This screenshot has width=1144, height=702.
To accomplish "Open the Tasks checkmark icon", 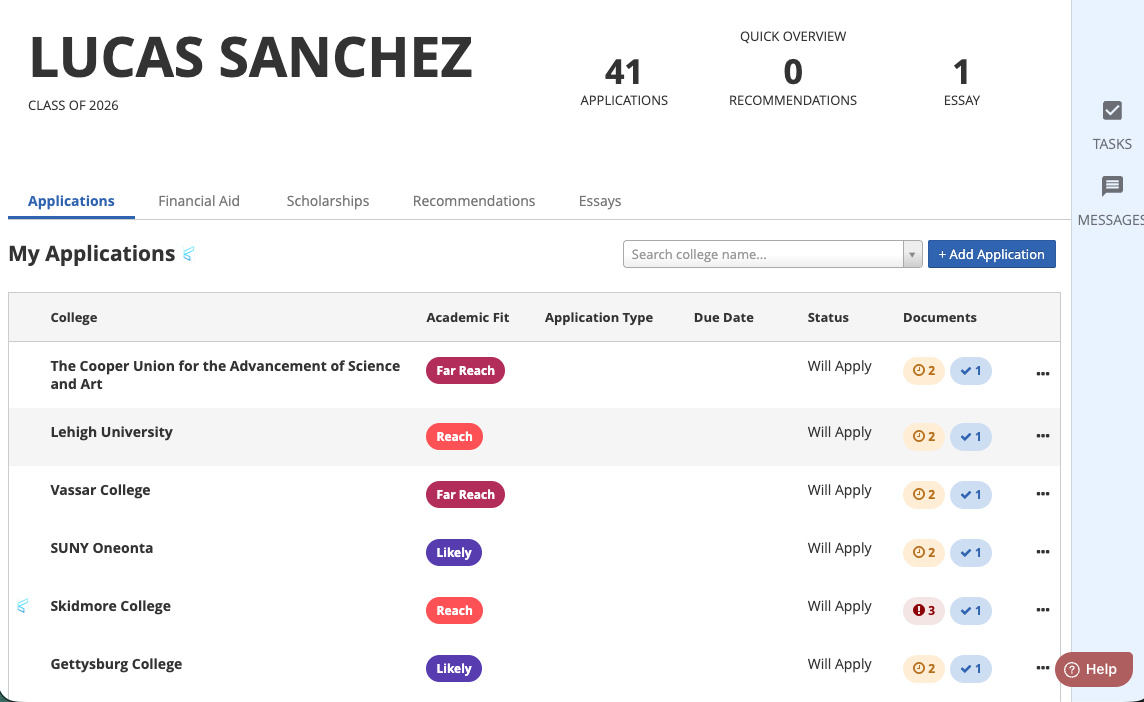I will click(x=1112, y=111).
